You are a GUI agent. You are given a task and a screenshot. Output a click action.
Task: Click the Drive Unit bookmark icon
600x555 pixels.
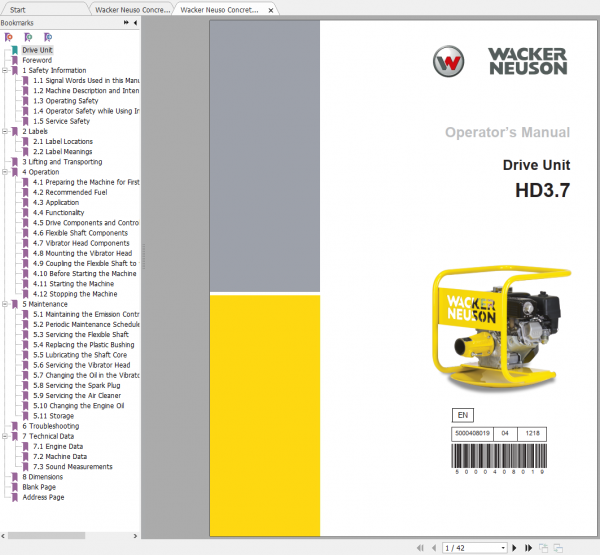[x=15, y=50]
